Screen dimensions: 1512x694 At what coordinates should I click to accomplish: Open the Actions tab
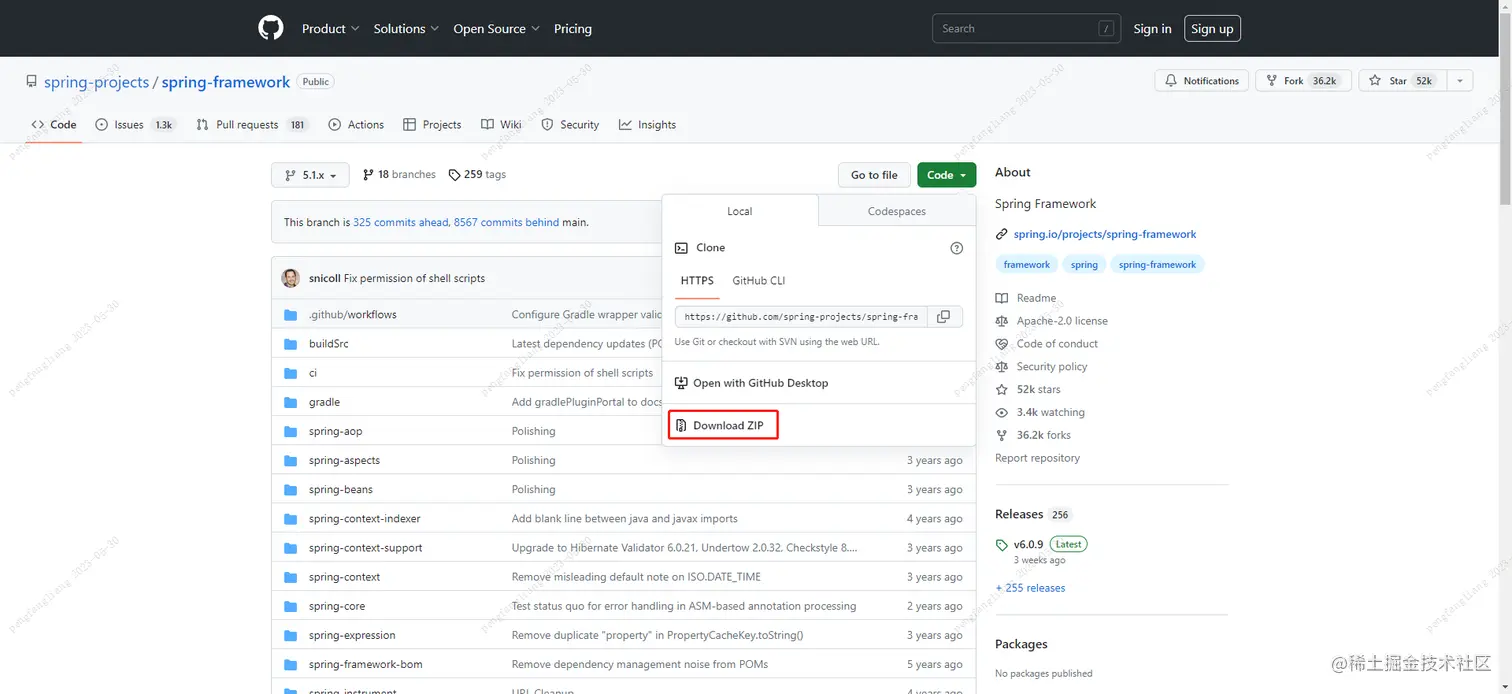(x=356, y=125)
